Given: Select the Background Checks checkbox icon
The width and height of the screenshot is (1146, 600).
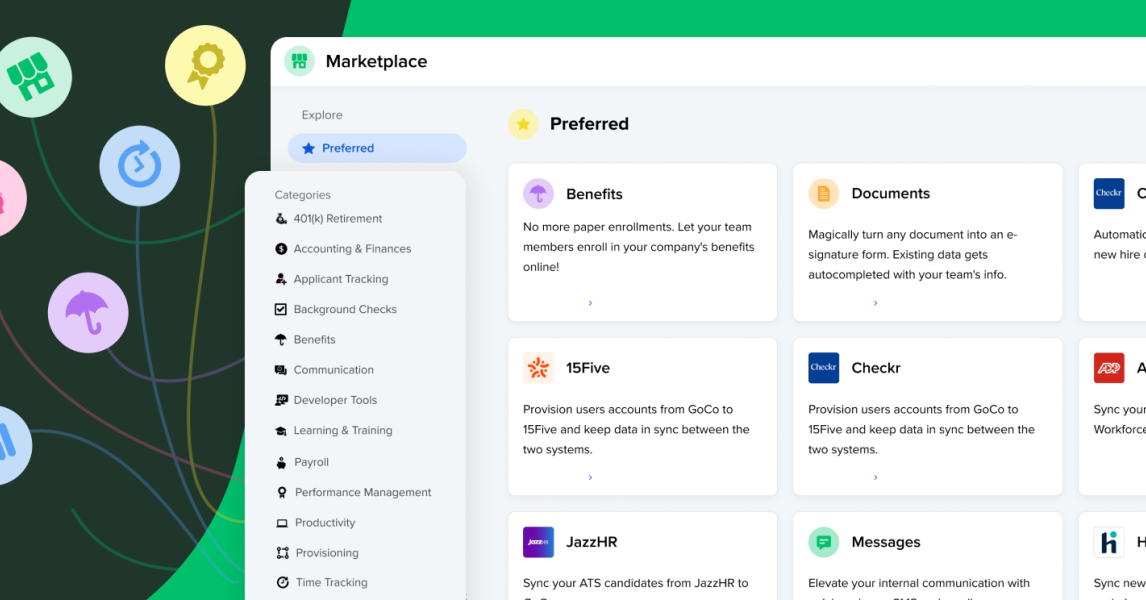Looking at the screenshot, I should click(x=281, y=309).
